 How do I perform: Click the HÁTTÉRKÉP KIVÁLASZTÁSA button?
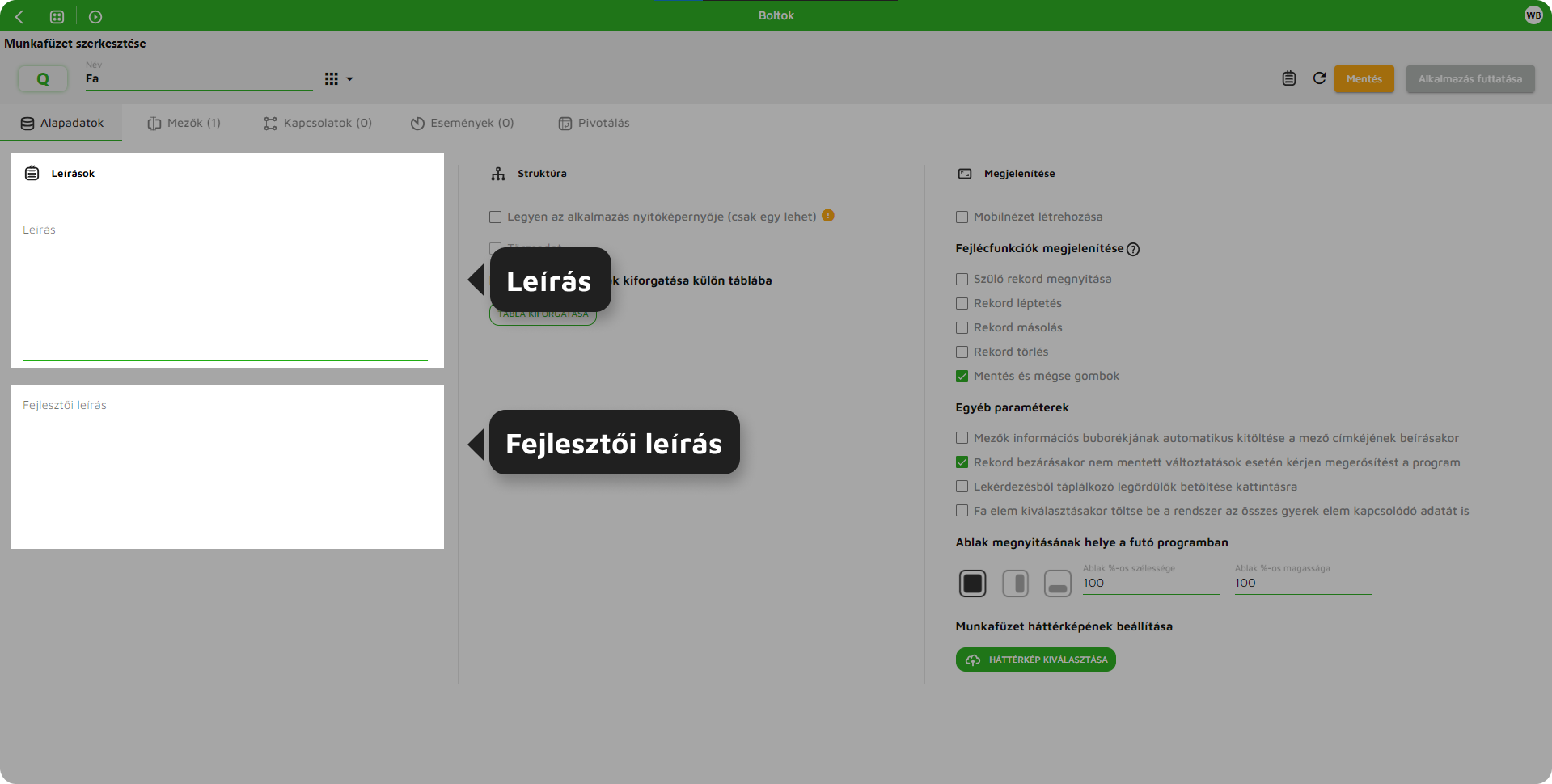click(1035, 660)
